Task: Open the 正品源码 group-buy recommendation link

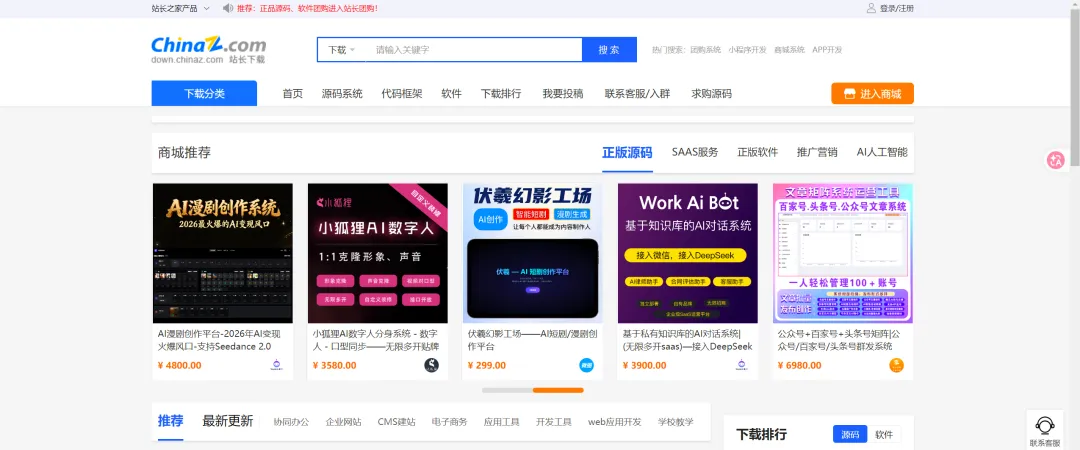Action: (307, 8)
